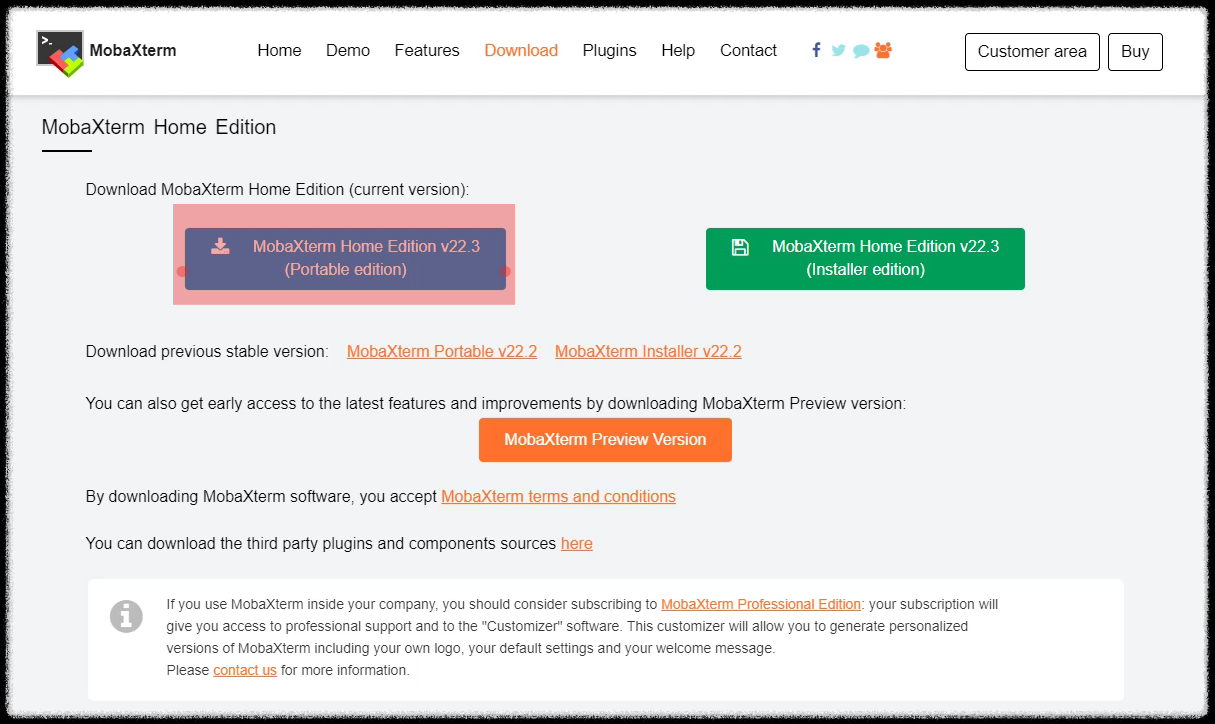
Task: Click the MobaXterm brand name text
Action: [133, 51]
